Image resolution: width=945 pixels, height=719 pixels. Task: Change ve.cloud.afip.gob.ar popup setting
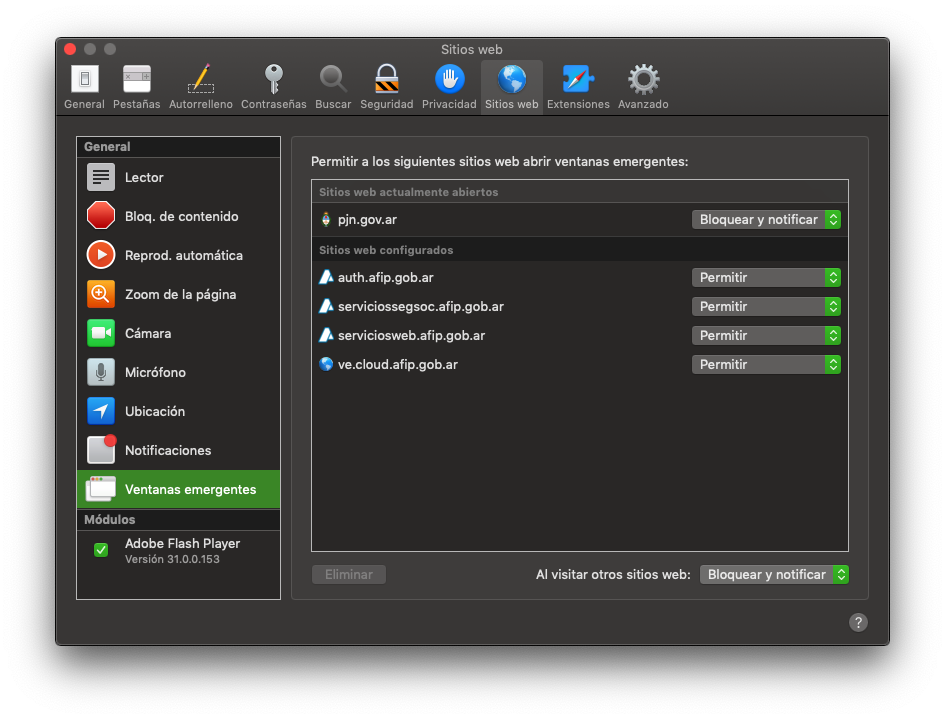[766, 364]
